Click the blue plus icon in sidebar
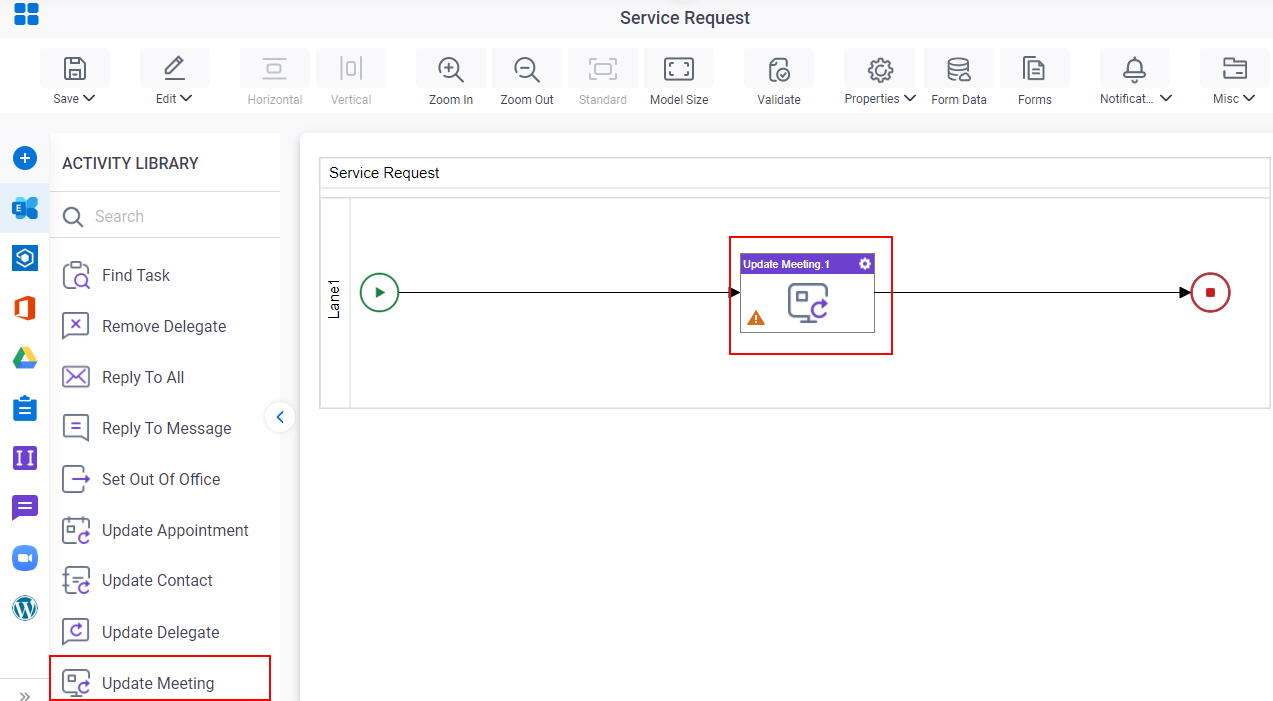 [25, 158]
